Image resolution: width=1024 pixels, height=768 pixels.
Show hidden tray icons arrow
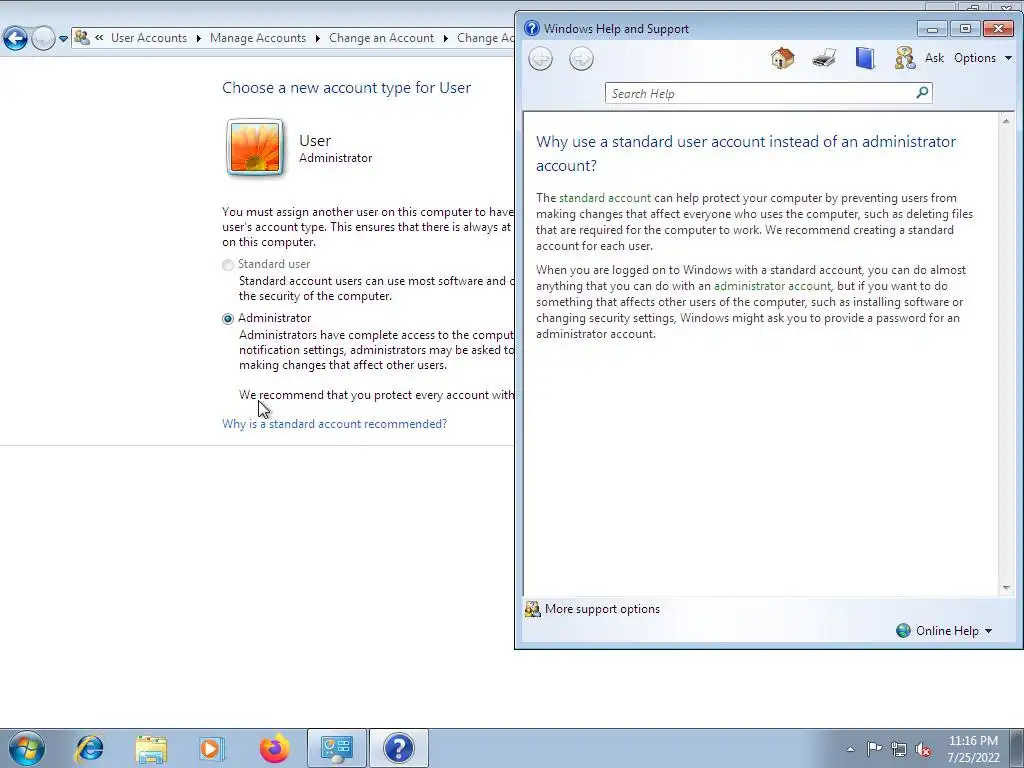[850, 749]
